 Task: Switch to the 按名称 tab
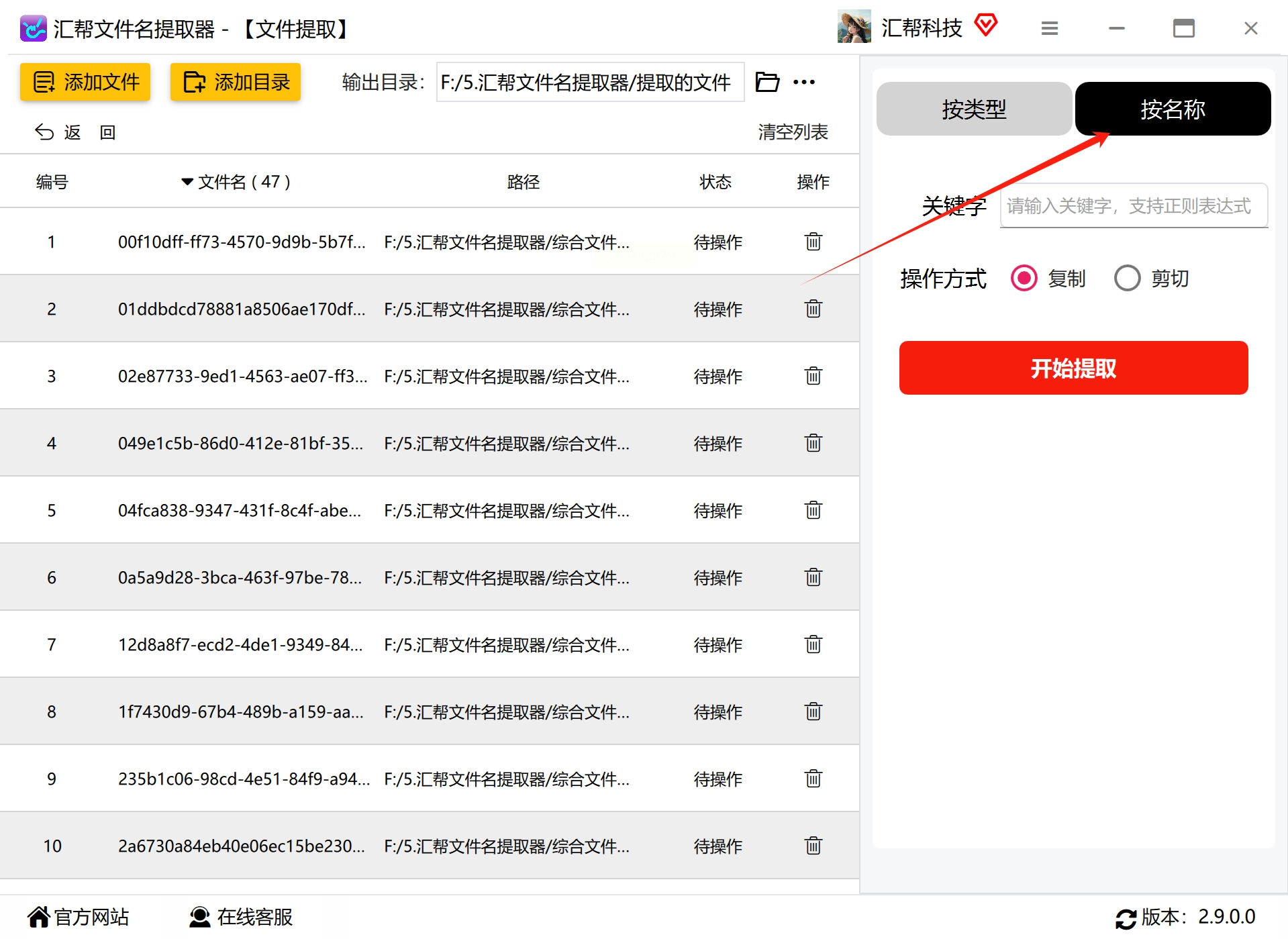(1173, 109)
